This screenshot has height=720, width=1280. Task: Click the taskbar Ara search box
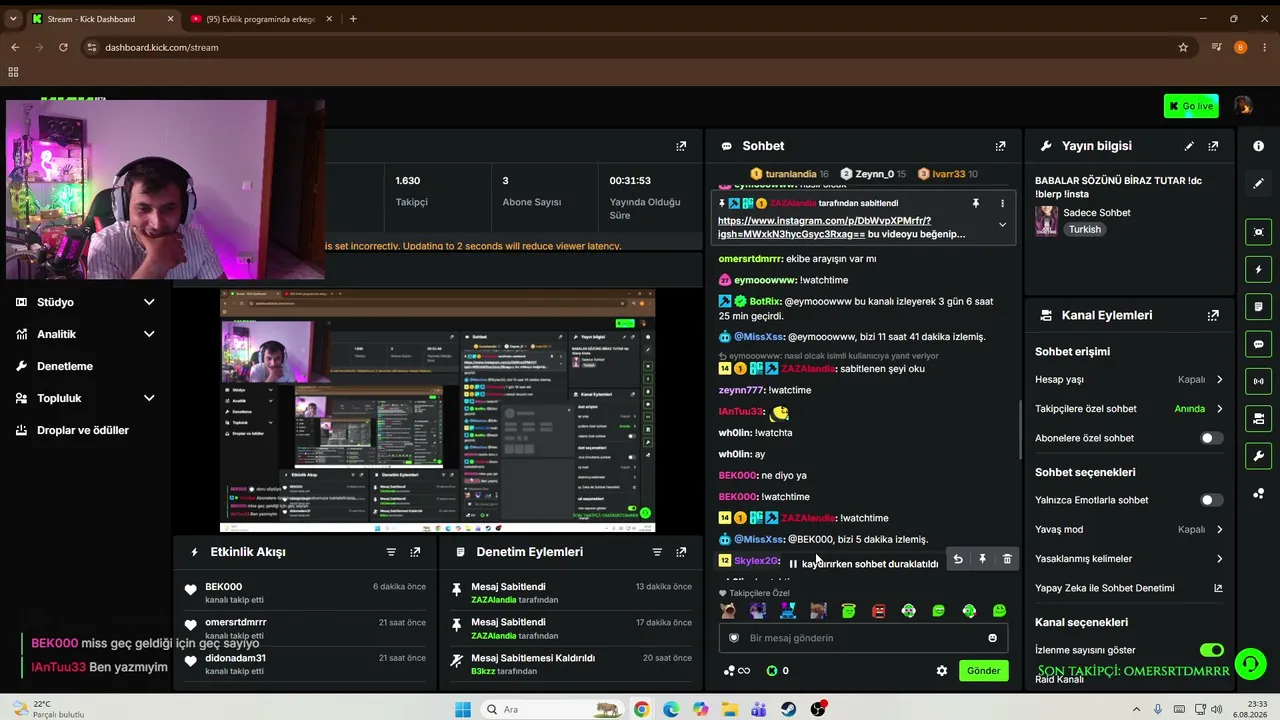[x=551, y=709]
